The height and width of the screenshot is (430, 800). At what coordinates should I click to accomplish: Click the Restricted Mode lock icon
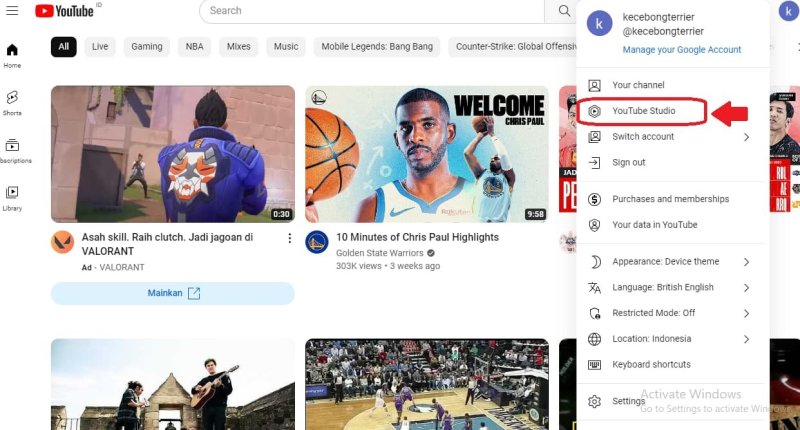594,313
